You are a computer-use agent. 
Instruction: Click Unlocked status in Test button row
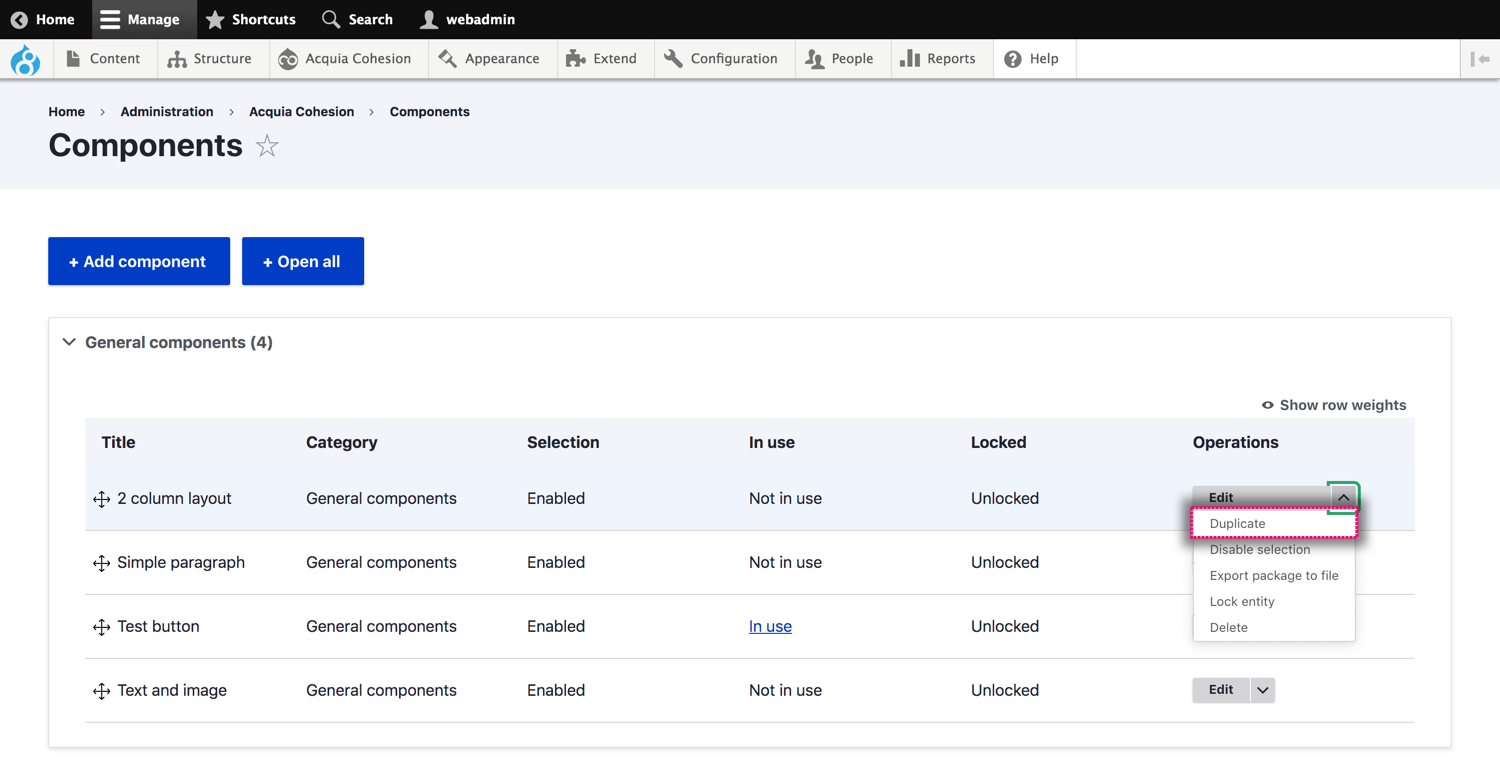[1005, 627]
